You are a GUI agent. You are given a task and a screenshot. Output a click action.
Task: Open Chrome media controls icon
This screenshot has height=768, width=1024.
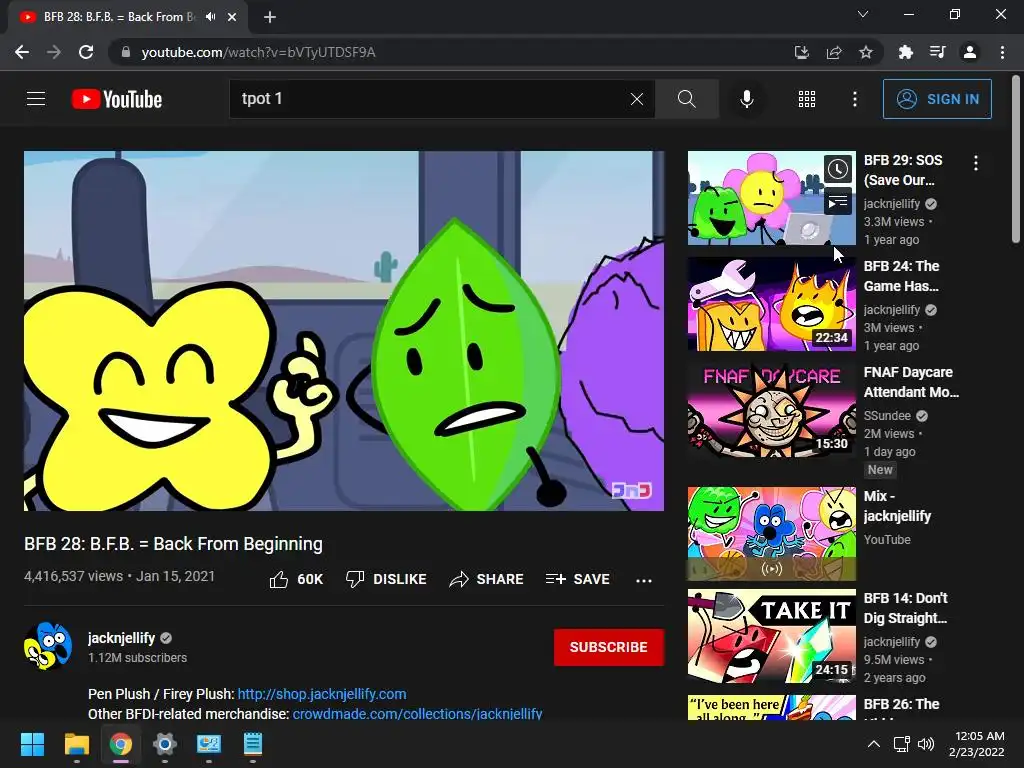pos(937,52)
